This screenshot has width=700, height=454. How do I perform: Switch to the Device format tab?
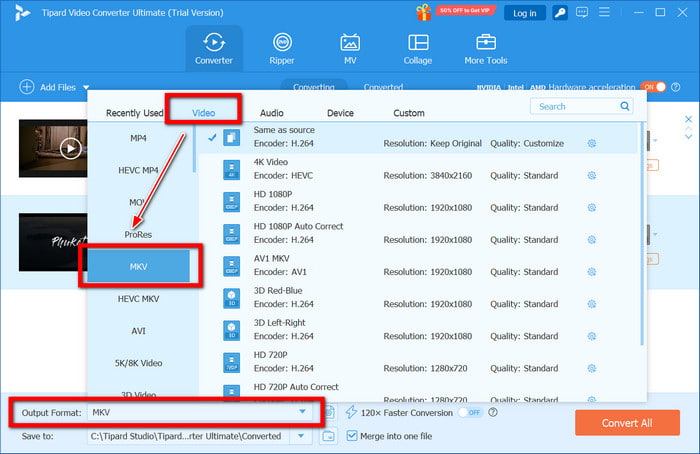click(340, 113)
